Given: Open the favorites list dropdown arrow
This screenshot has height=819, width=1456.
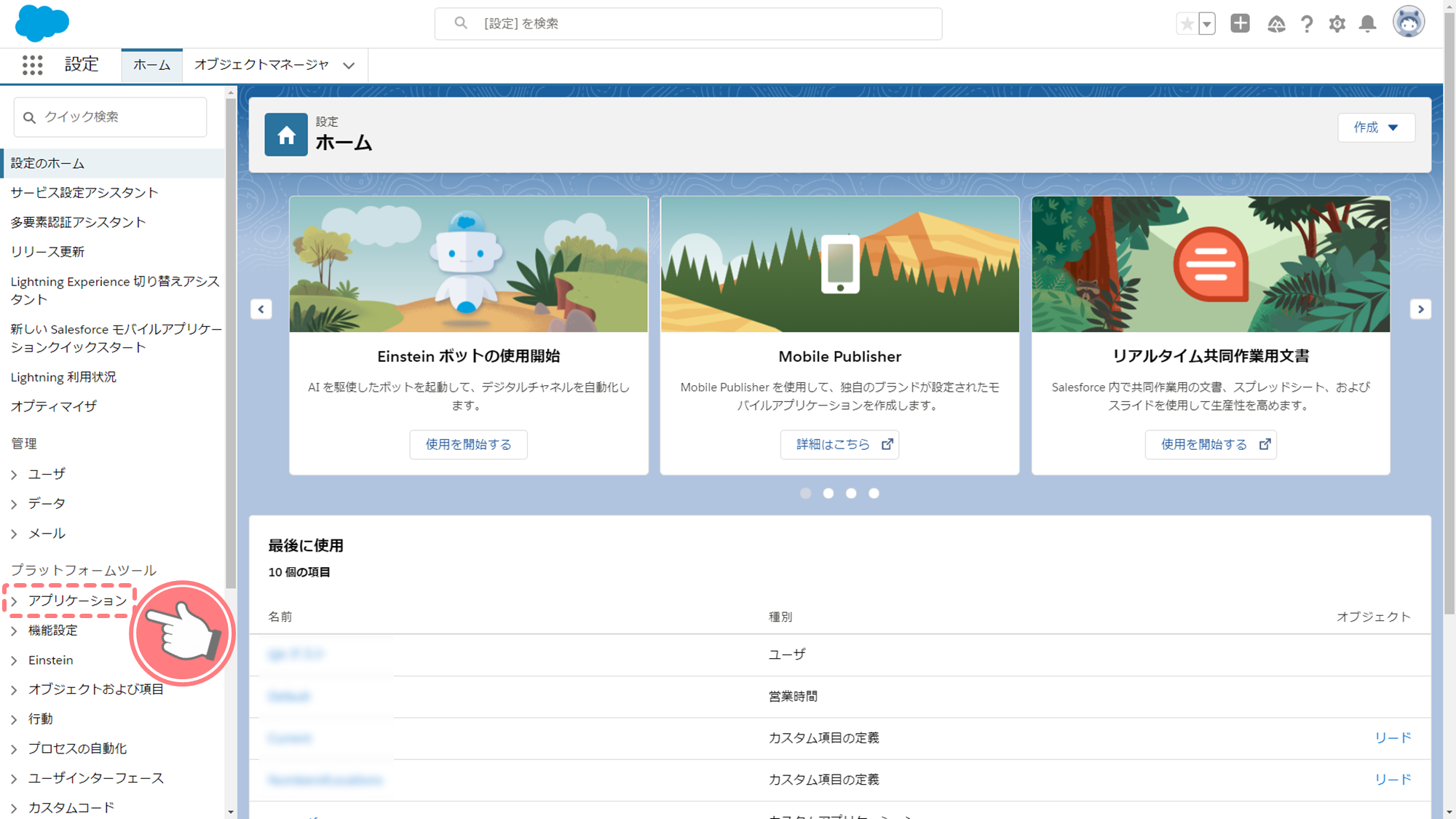Looking at the screenshot, I should coord(1207,24).
